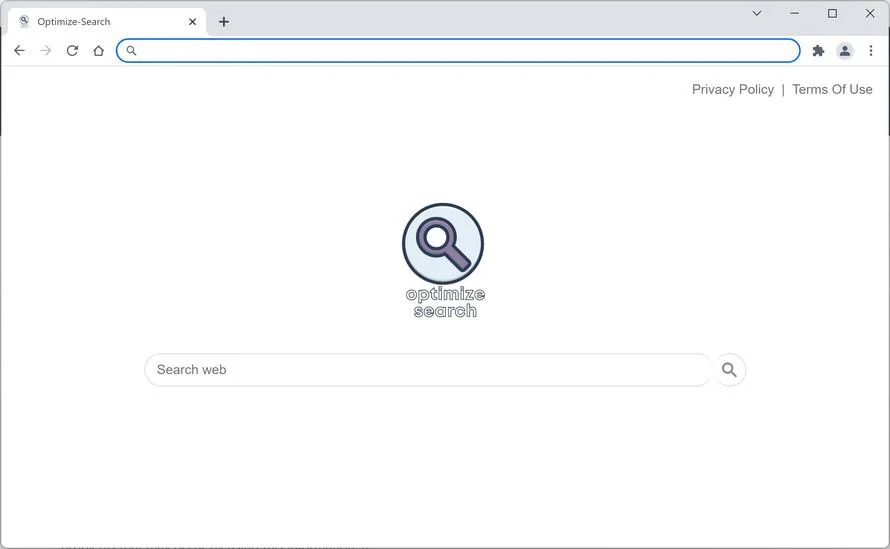
Task: Open the user profile avatar menu
Action: [845, 51]
